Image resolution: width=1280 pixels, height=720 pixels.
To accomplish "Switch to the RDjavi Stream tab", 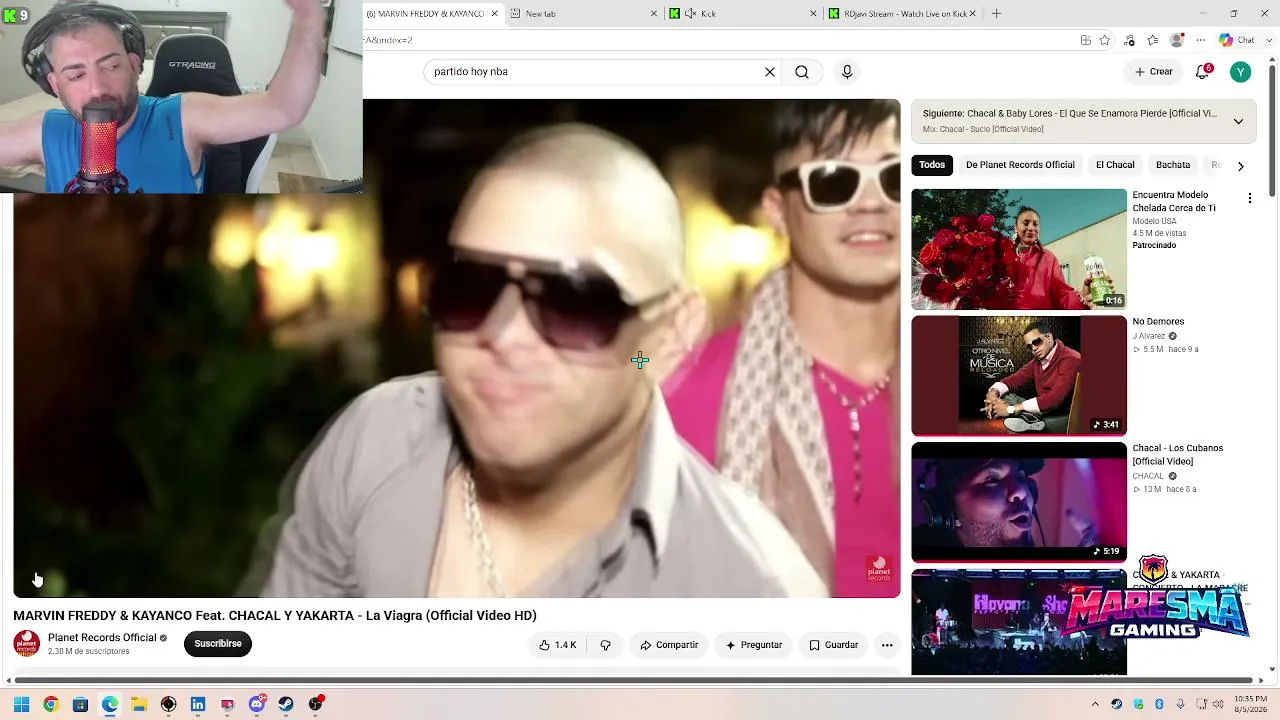I will (x=902, y=14).
